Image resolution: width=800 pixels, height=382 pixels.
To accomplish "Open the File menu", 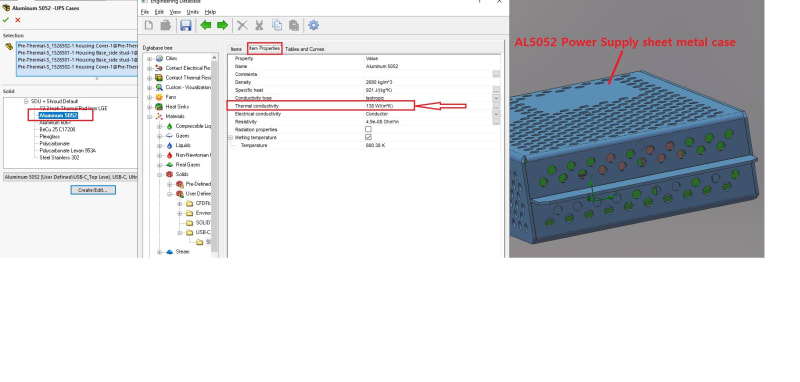I will [145, 12].
